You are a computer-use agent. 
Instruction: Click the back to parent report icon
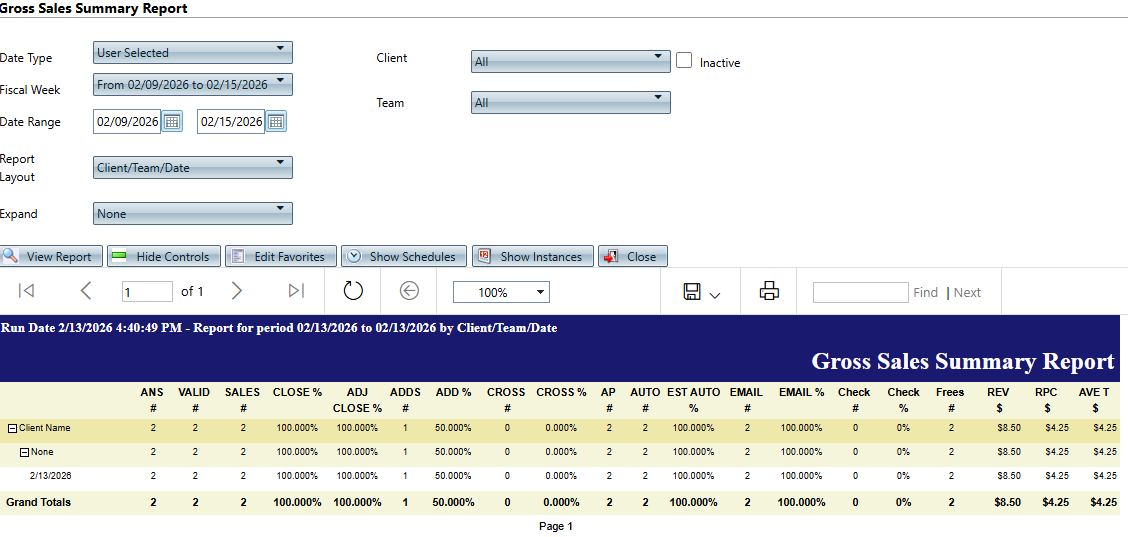tap(409, 291)
